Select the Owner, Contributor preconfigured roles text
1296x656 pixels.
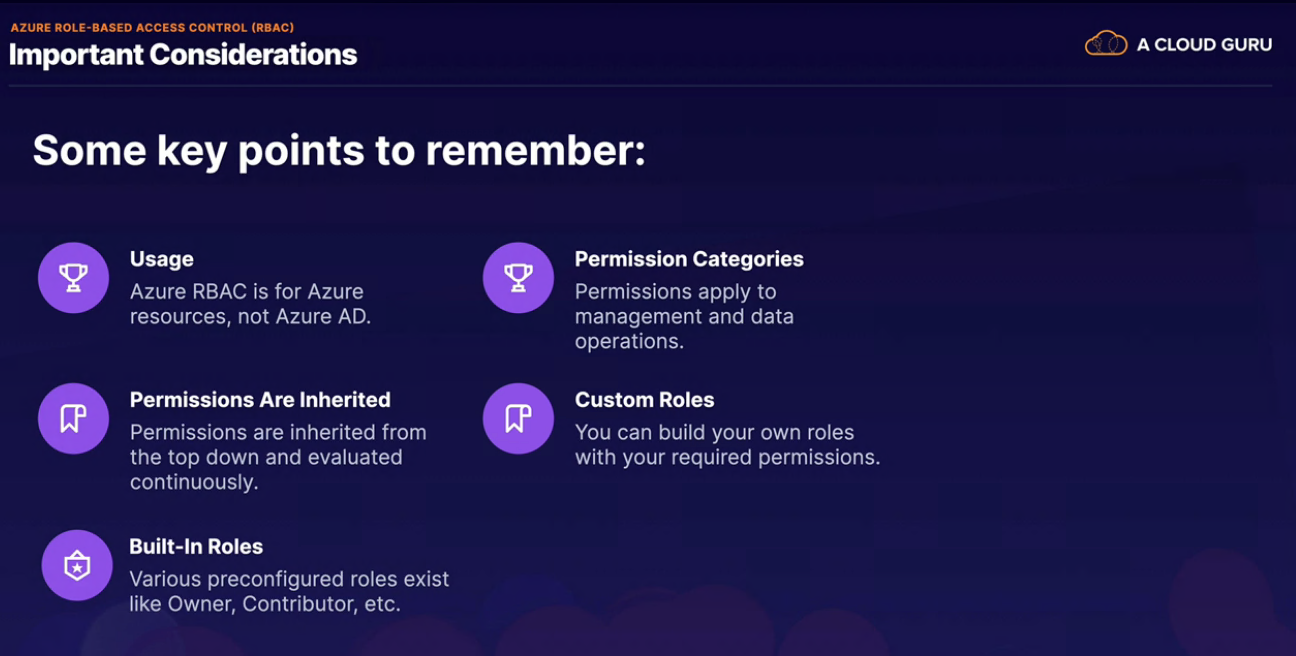click(289, 592)
